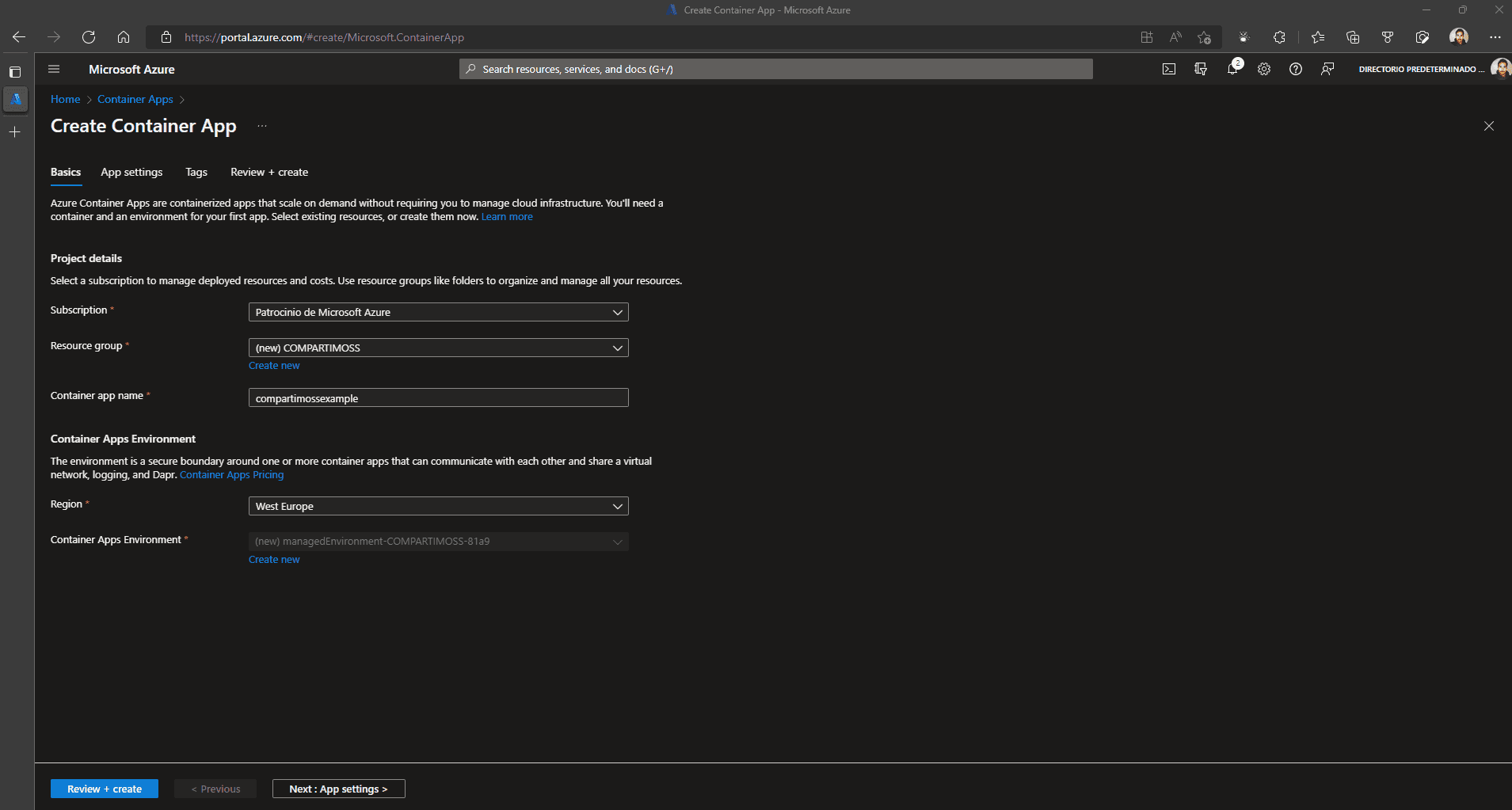
Task: Switch to the Review + create tab
Action: tap(269, 172)
